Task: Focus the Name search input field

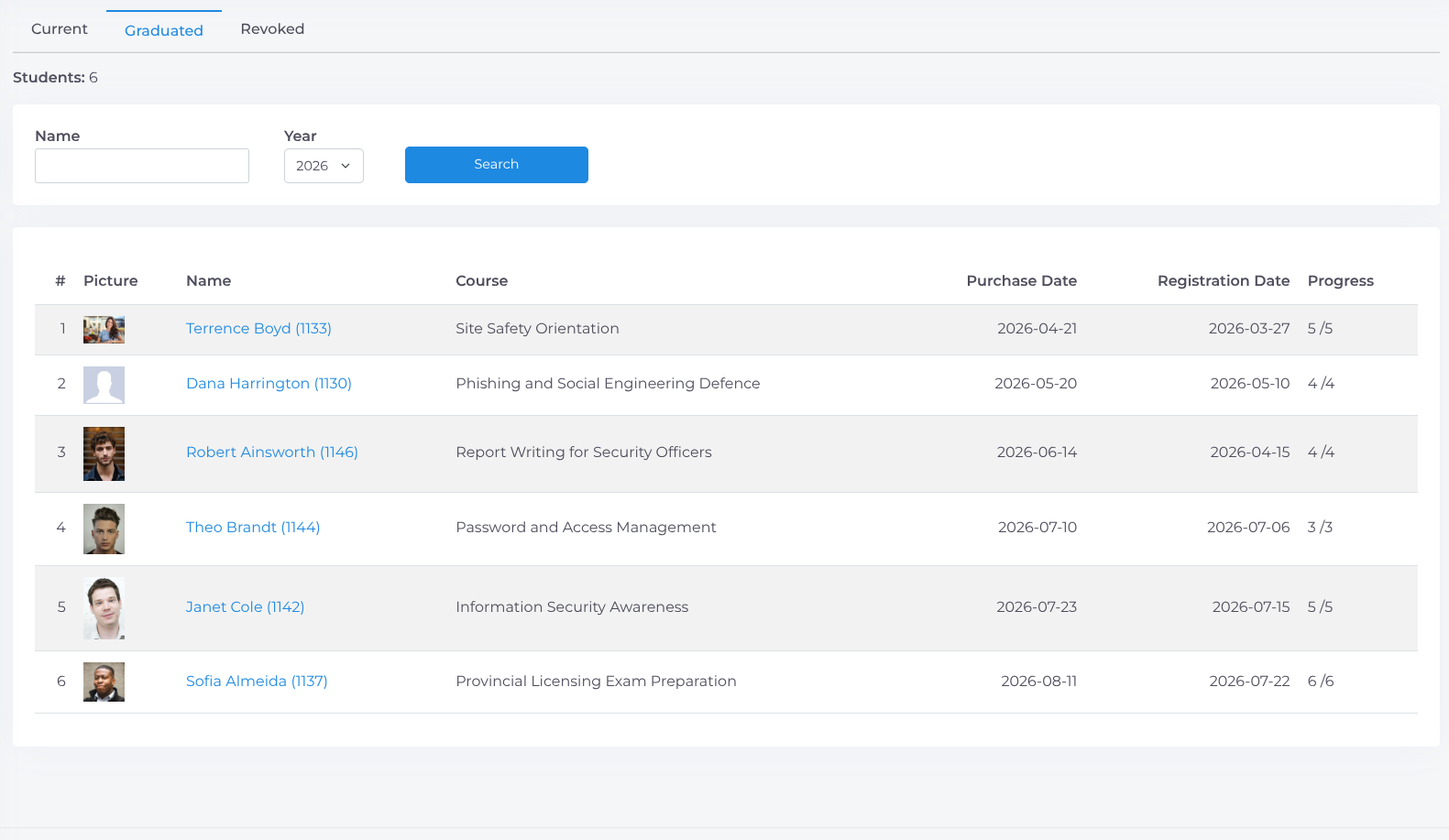Action: pyautogui.click(x=142, y=166)
